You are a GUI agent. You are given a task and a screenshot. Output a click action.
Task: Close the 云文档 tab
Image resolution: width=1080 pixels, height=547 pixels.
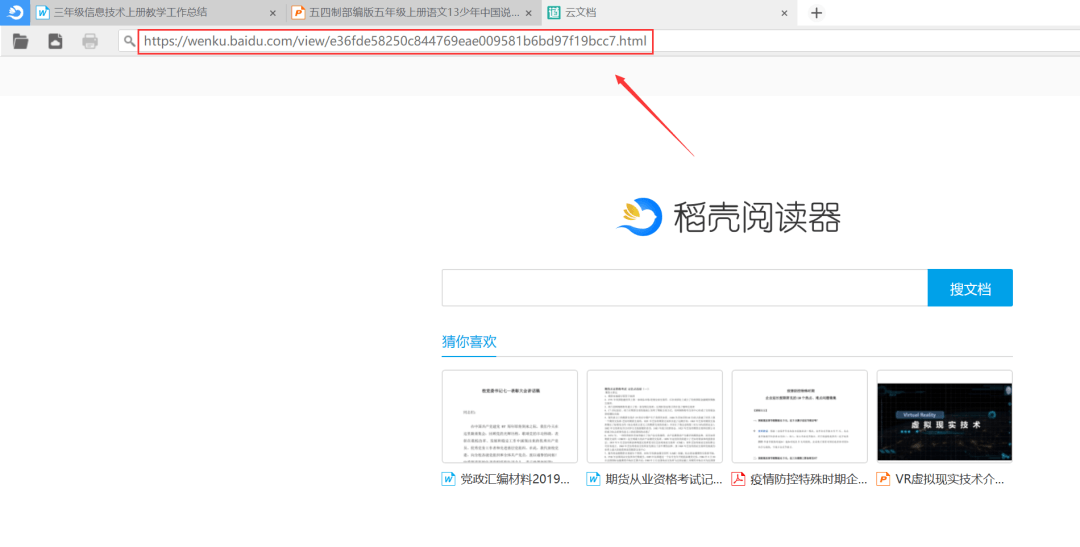coord(784,13)
